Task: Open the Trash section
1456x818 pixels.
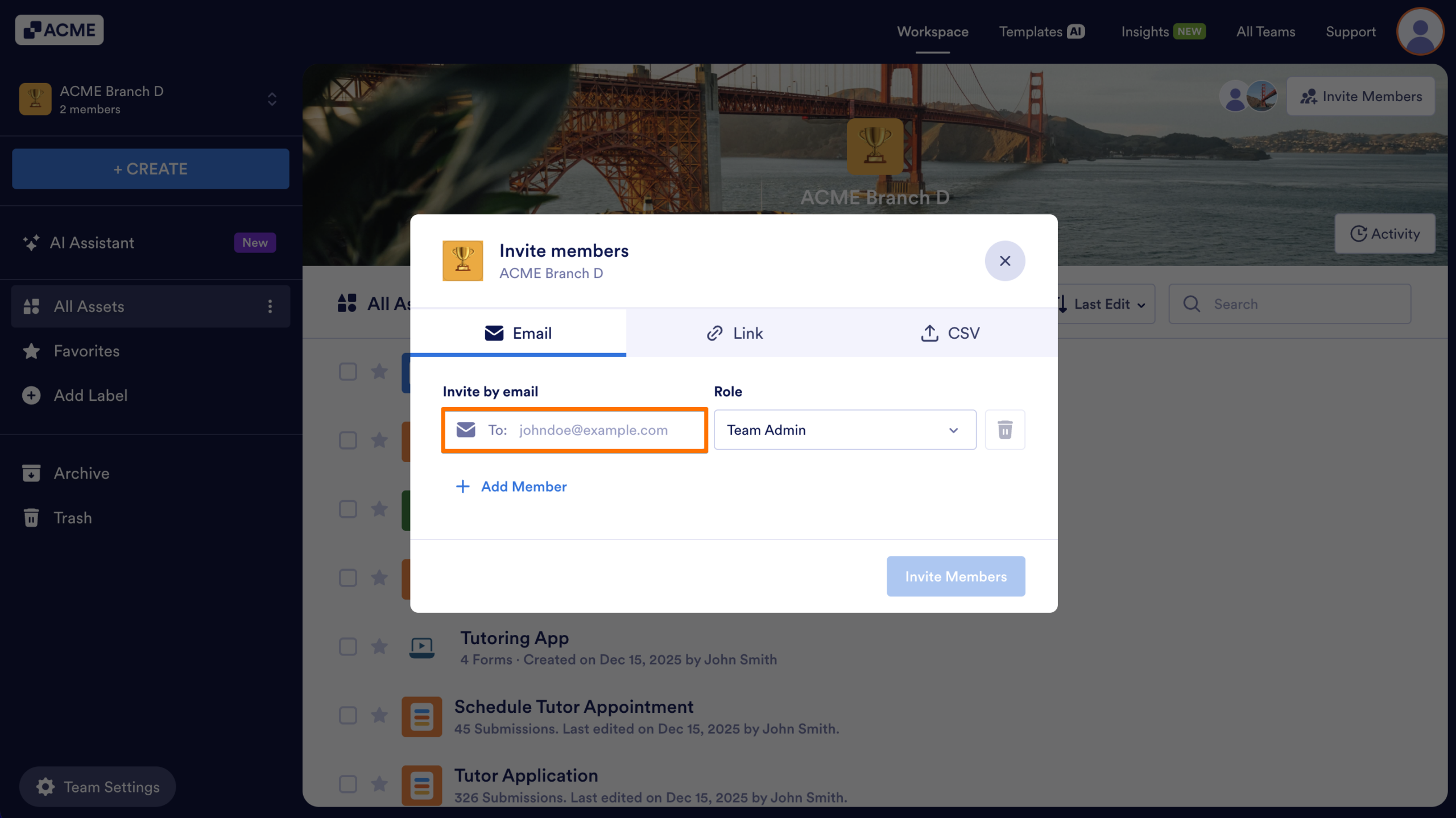Action: coord(72,518)
